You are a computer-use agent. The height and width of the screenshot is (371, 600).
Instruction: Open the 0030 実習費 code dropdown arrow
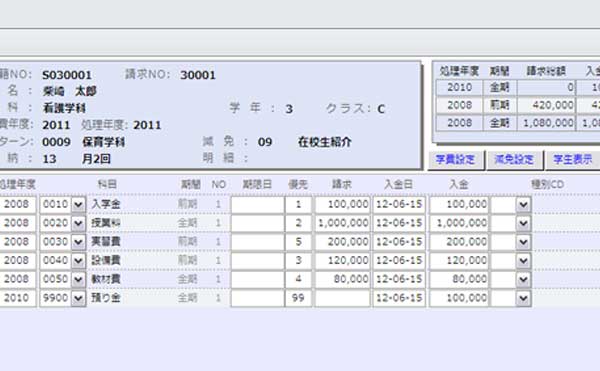pyautogui.click(x=78, y=242)
